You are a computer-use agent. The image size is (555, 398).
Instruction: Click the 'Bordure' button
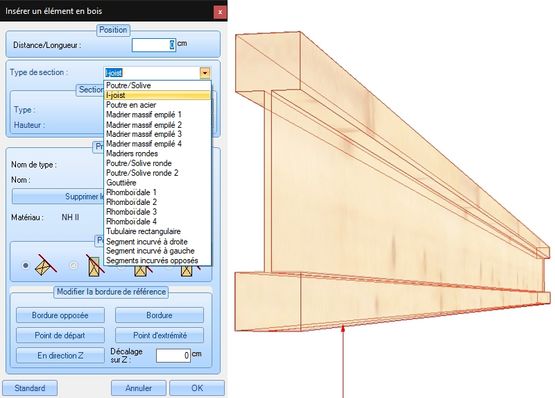(x=159, y=315)
